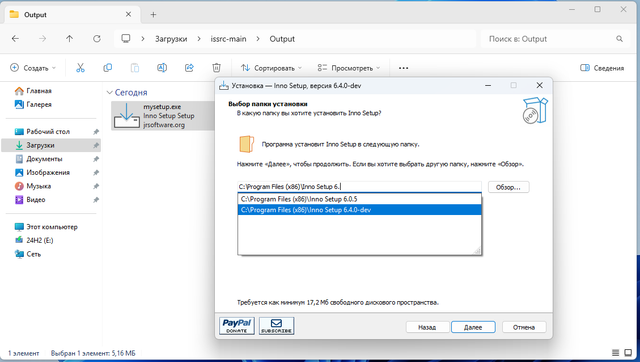The width and height of the screenshot is (640, 362).
Task: Open Главная in the sidebar
Action: [39, 91]
